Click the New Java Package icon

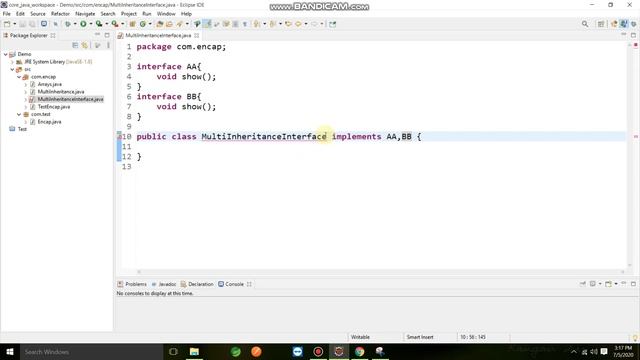pos(132,24)
